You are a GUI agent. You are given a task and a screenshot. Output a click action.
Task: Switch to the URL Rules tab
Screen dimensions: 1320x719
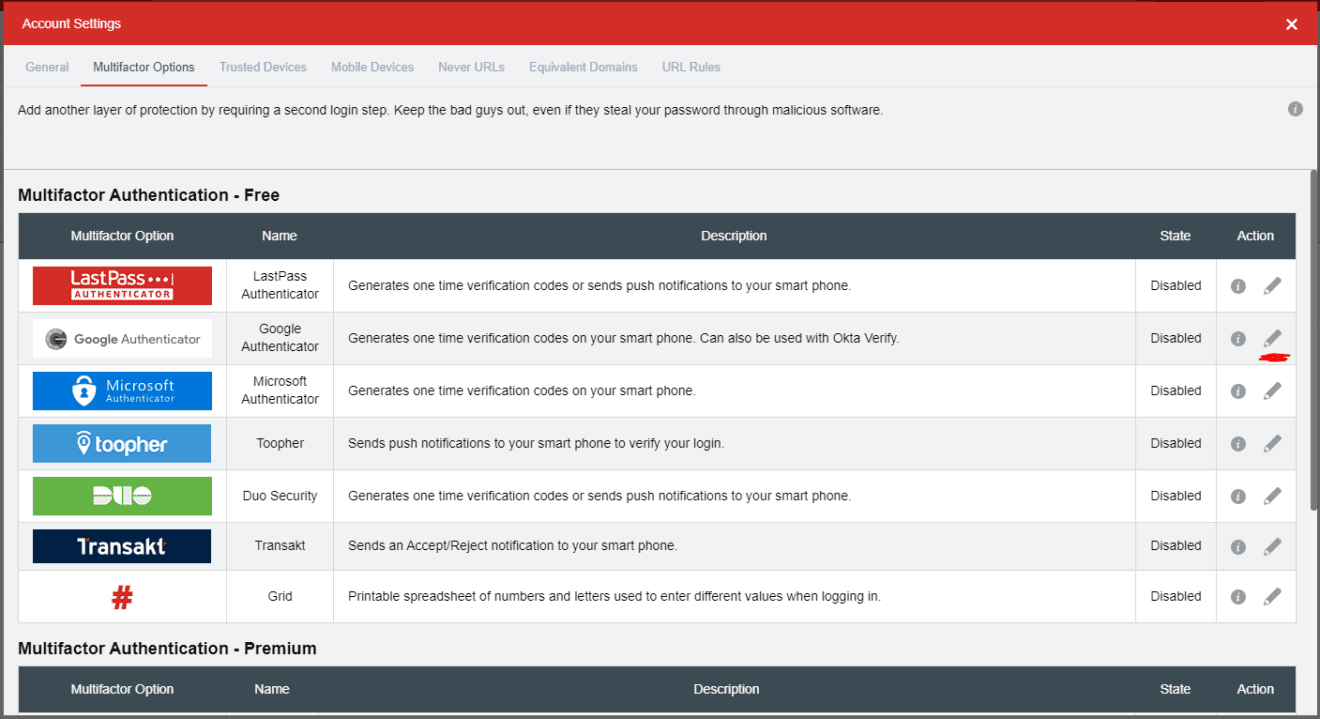(691, 67)
